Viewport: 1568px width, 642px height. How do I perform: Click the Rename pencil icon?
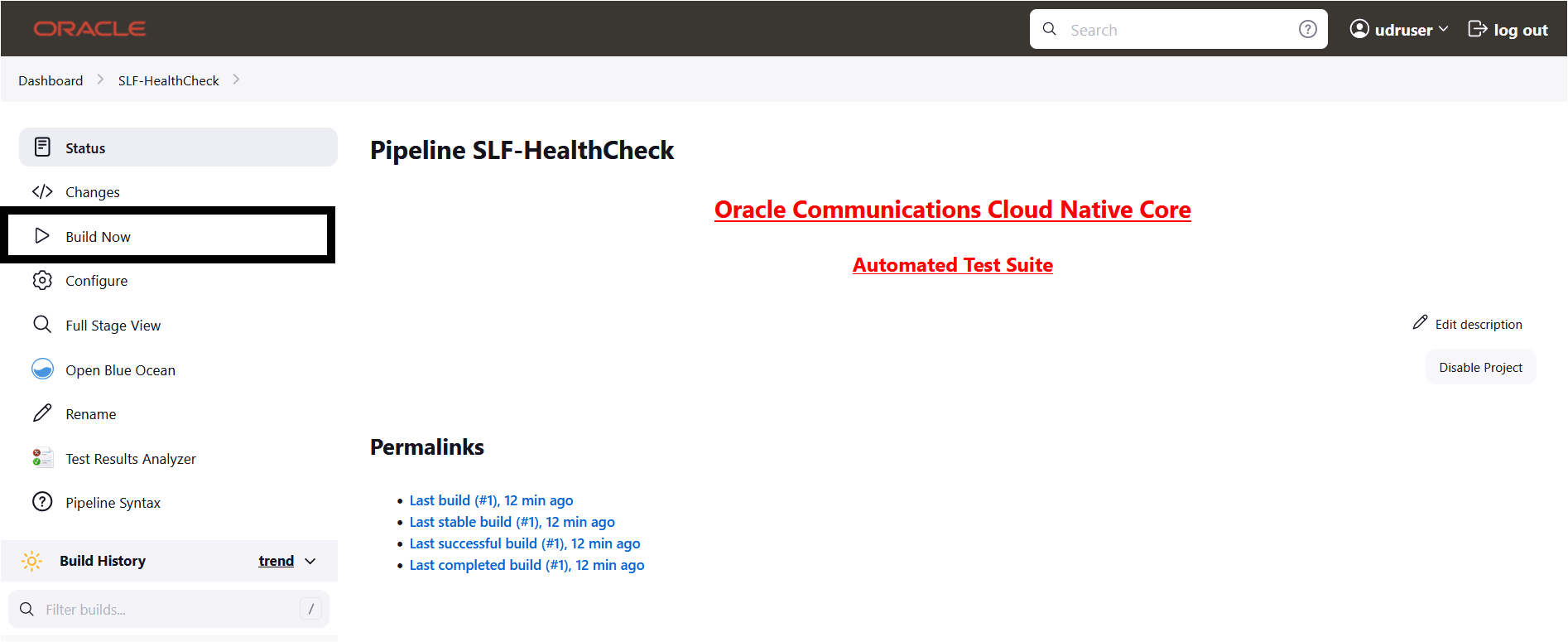click(42, 413)
